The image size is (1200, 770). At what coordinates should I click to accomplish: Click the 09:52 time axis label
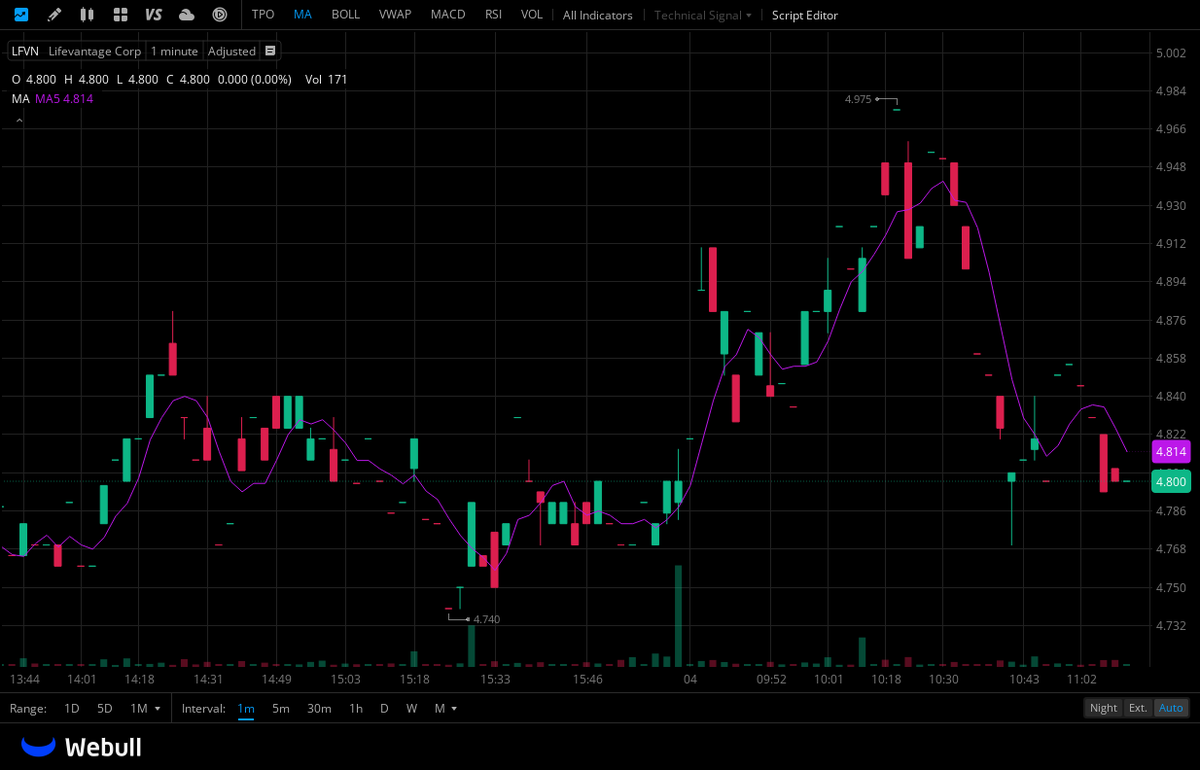coord(771,679)
